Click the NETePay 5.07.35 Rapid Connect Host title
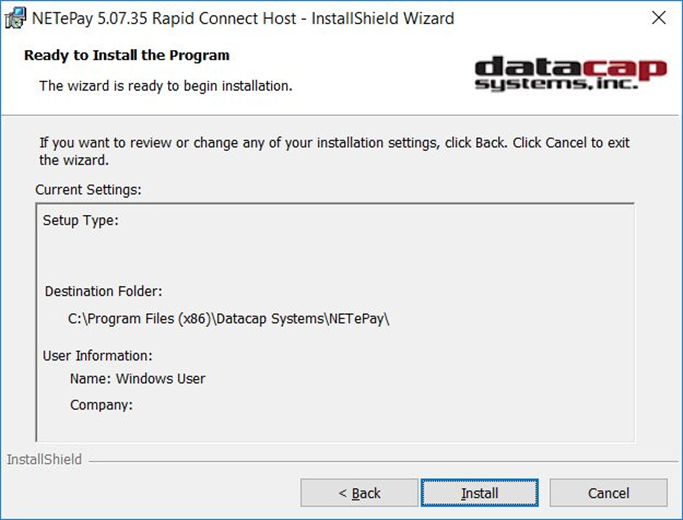The image size is (683, 520). pos(243,18)
